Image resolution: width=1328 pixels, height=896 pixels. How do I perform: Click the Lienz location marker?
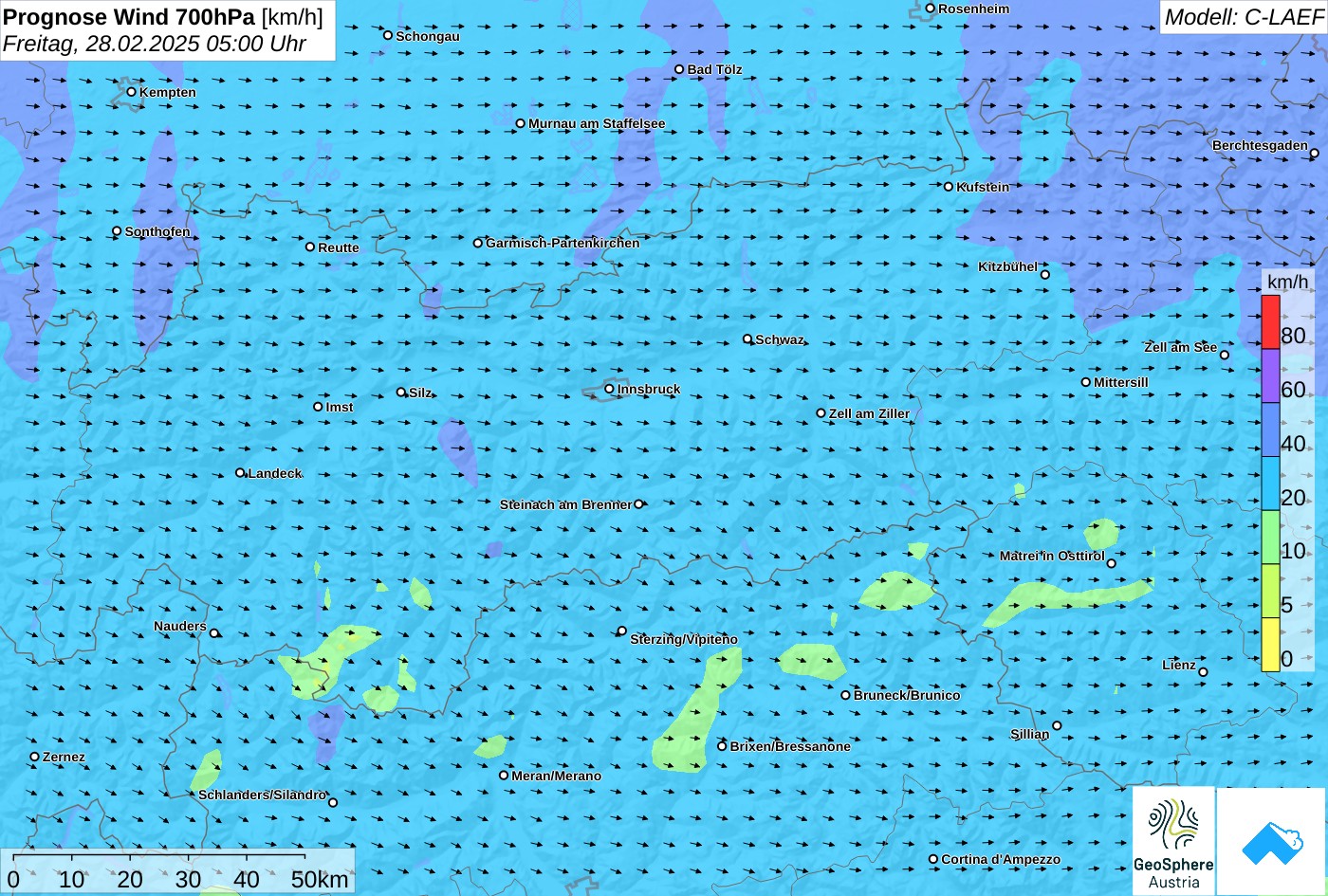(1203, 671)
